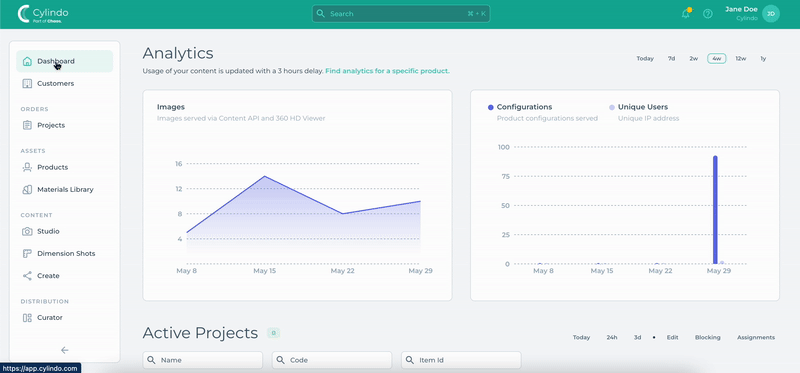Select the 2w analytics range
The image size is (800, 373).
(x=693, y=59)
